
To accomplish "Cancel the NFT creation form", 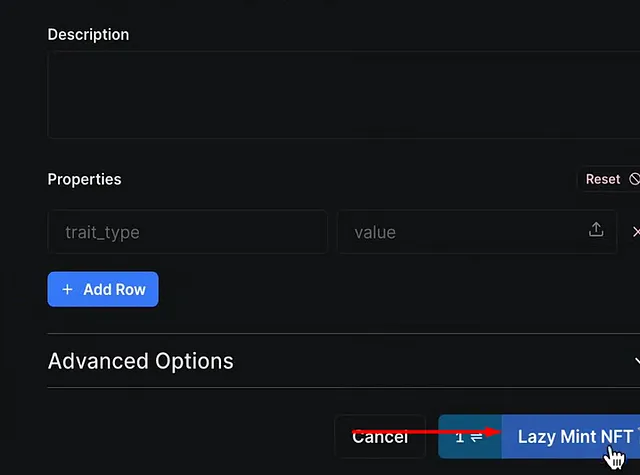I will point(380,437).
